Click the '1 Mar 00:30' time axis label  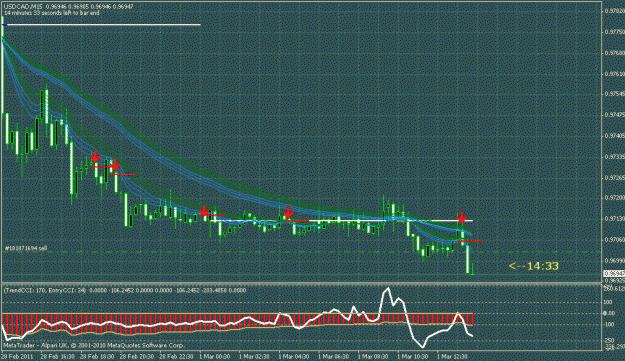215,356
